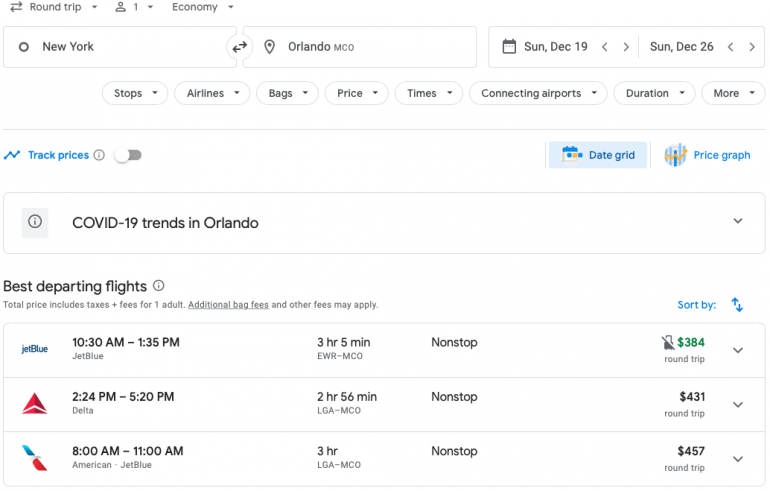Click the departure date calendar icon

click(509, 47)
